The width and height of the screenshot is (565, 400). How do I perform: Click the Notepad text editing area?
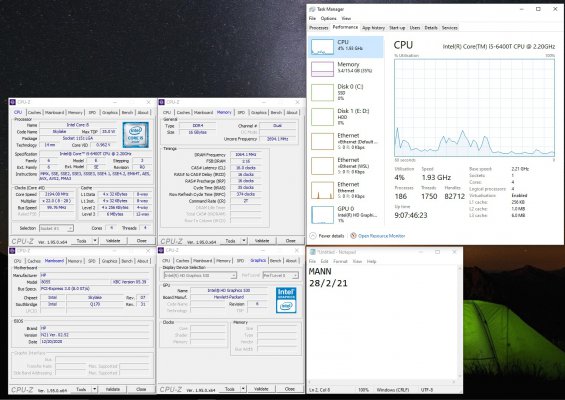tap(382, 324)
